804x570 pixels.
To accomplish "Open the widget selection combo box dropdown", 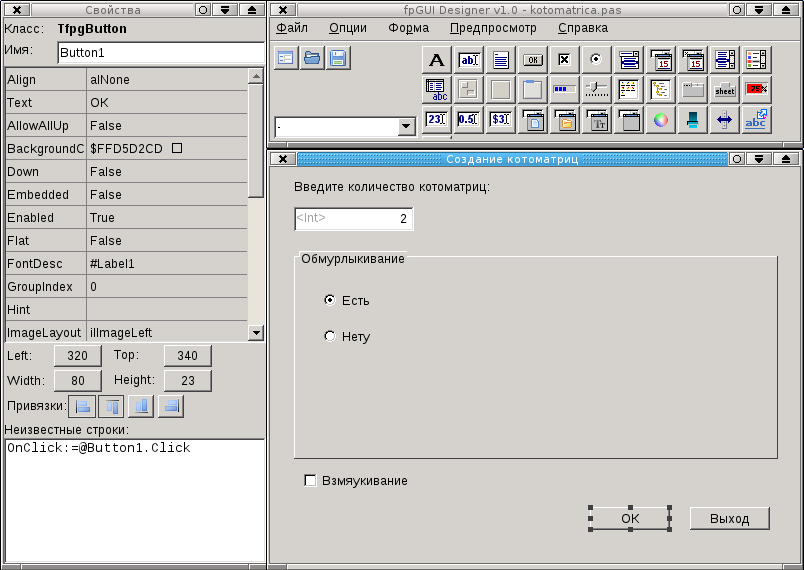I will pos(406,127).
